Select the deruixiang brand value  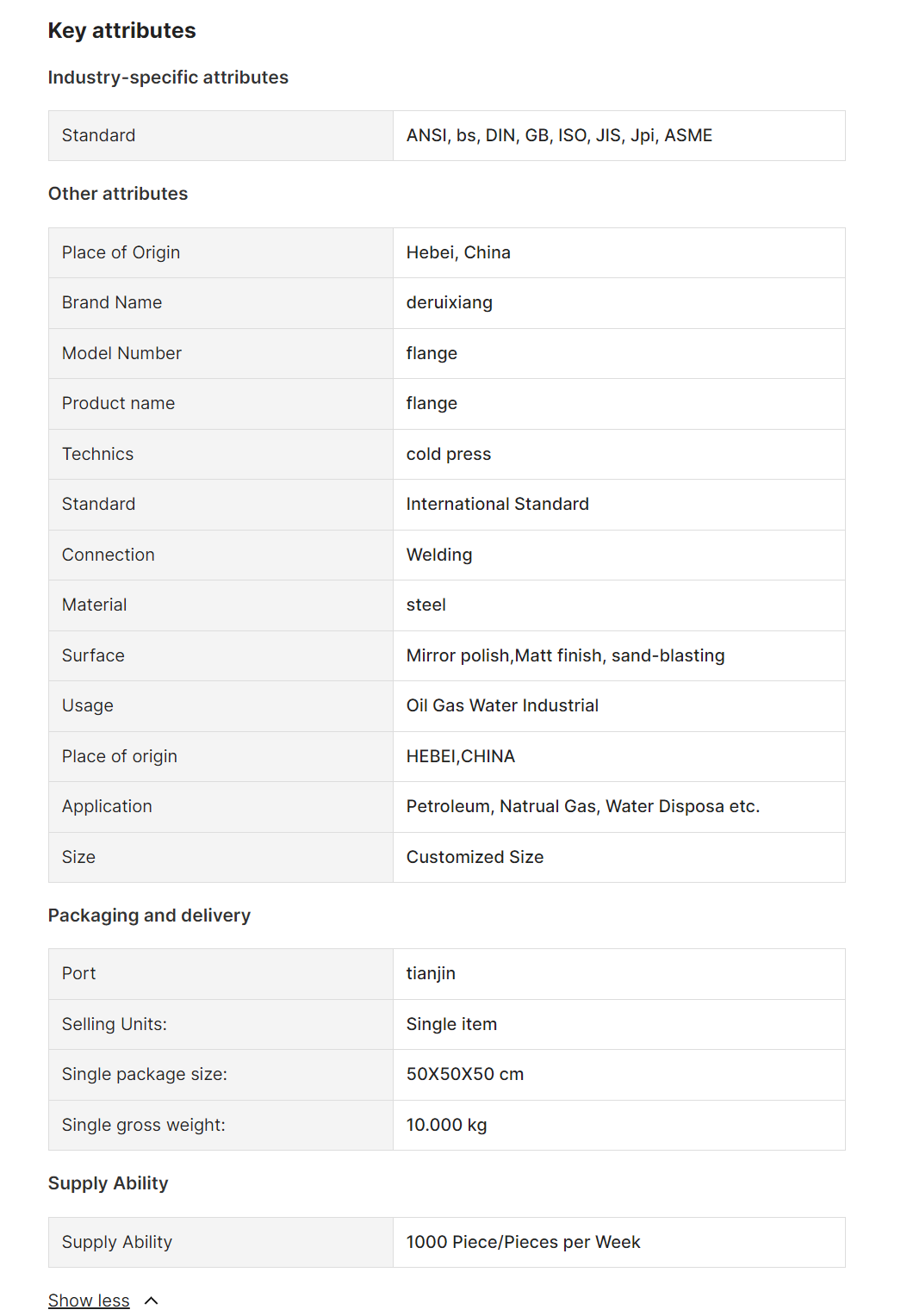pyautogui.click(x=450, y=302)
